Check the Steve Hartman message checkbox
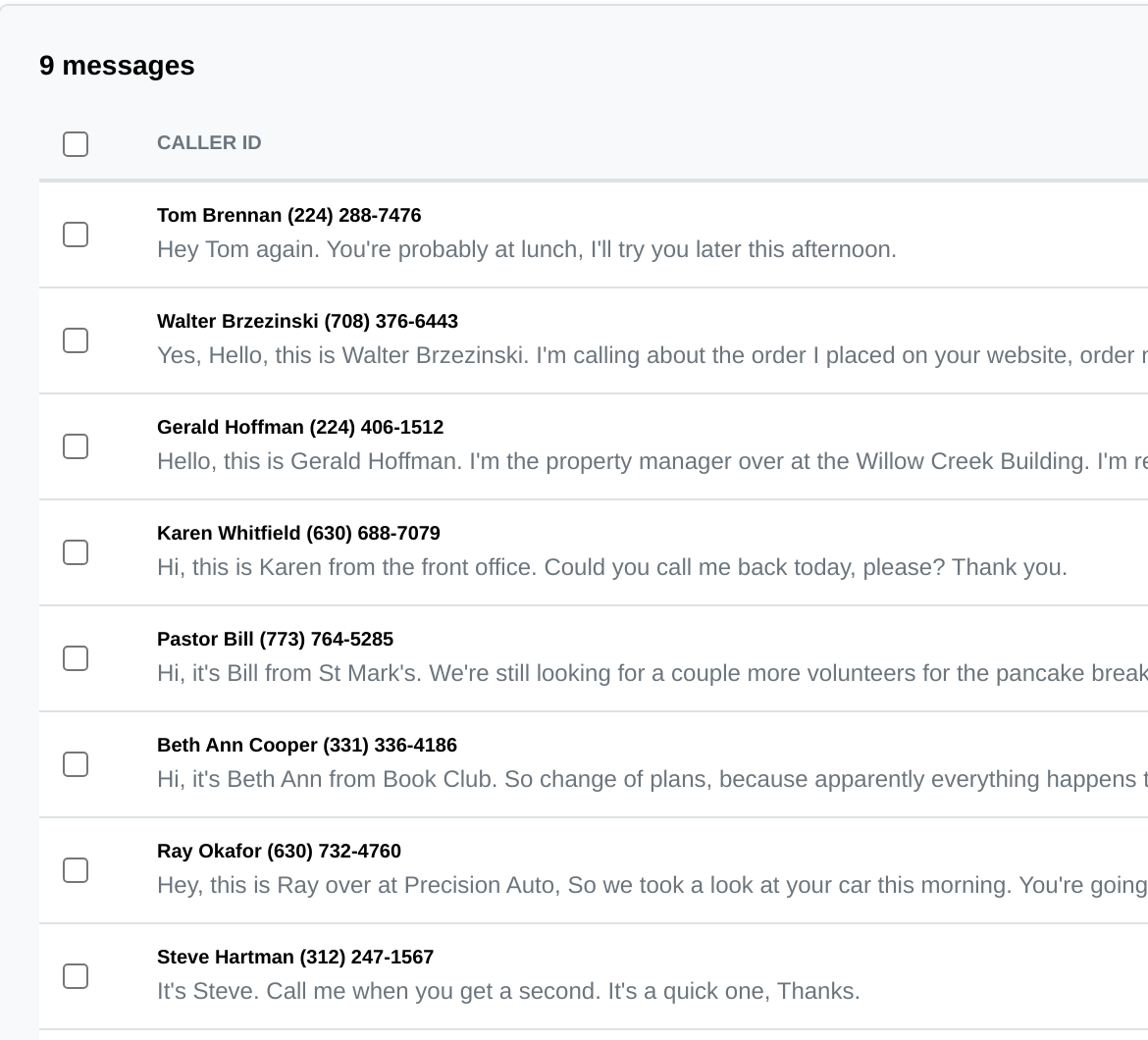This screenshot has height=1040, width=1148. coord(76,976)
